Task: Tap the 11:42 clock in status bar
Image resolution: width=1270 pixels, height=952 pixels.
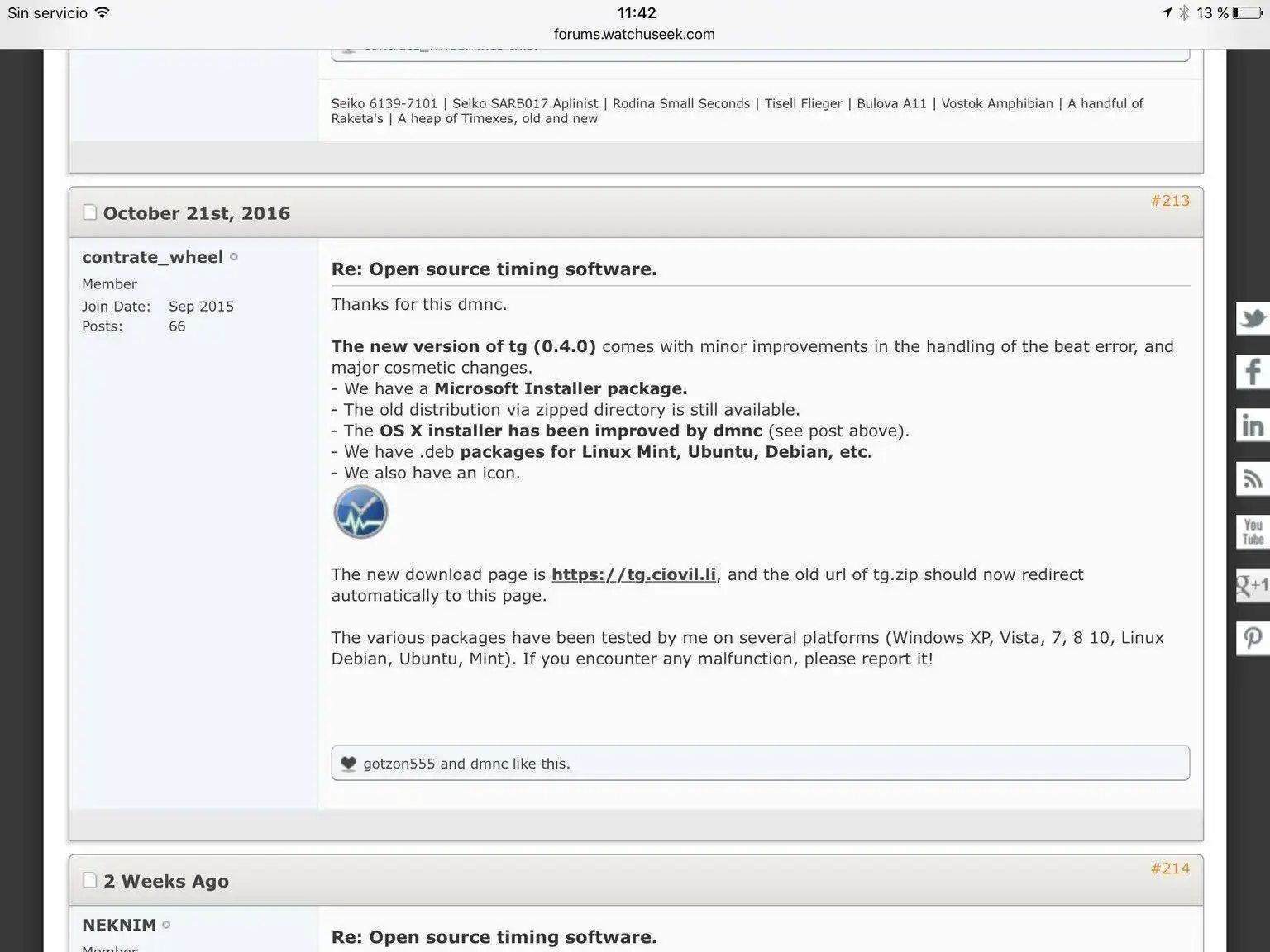Action: [x=637, y=12]
